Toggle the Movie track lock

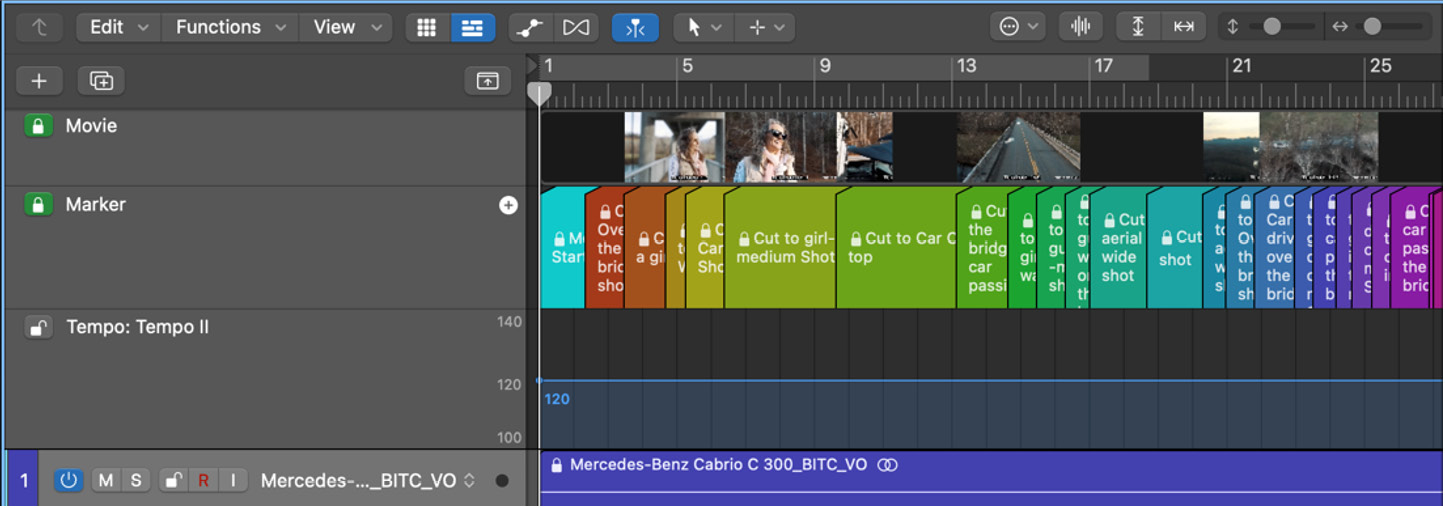38,126
